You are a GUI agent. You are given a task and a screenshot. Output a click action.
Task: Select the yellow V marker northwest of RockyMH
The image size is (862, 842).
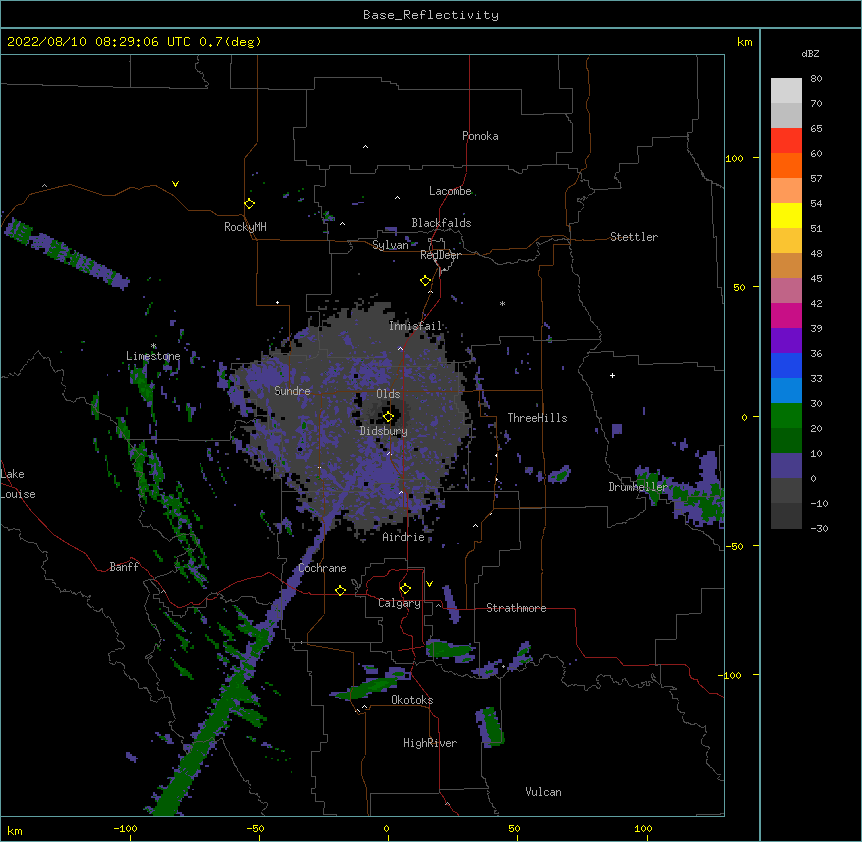pos(175,184)
